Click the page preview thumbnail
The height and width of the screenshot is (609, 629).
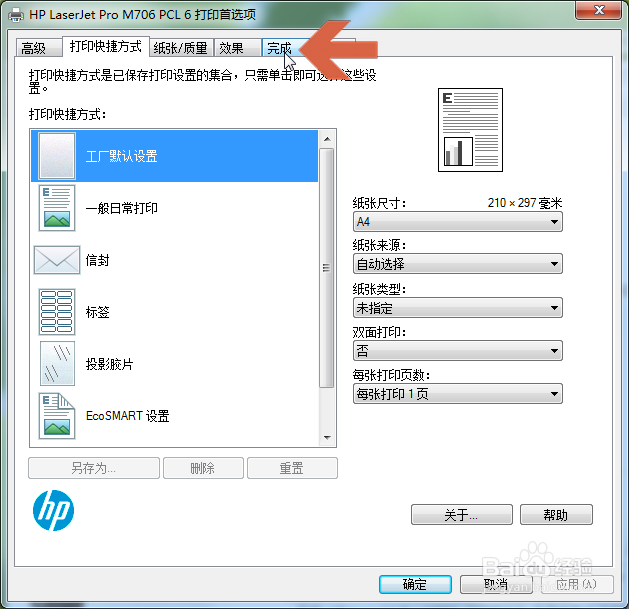coord(470,130)
